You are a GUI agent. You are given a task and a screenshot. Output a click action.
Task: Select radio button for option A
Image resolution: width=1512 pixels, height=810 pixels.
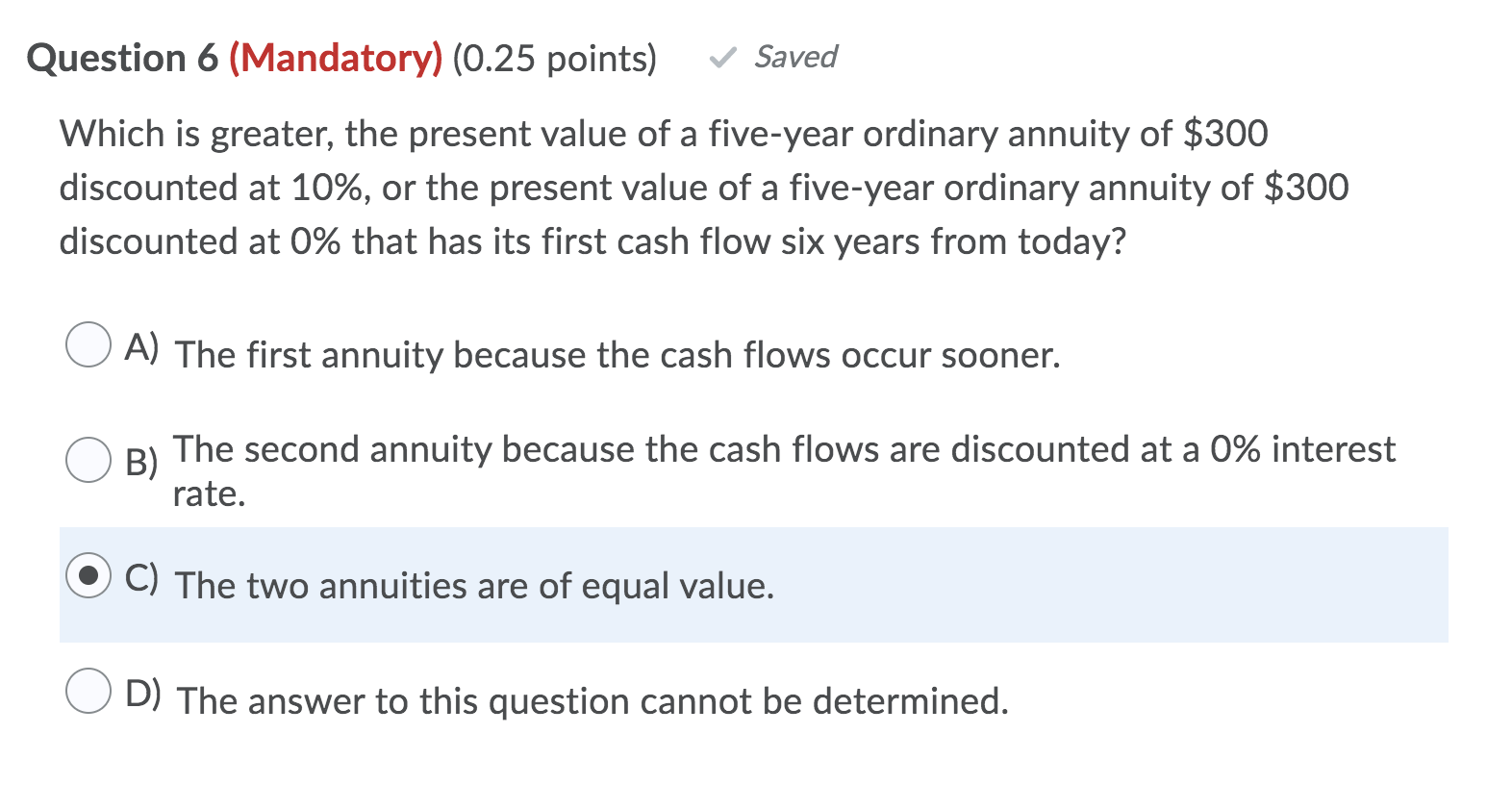[90, 346]
